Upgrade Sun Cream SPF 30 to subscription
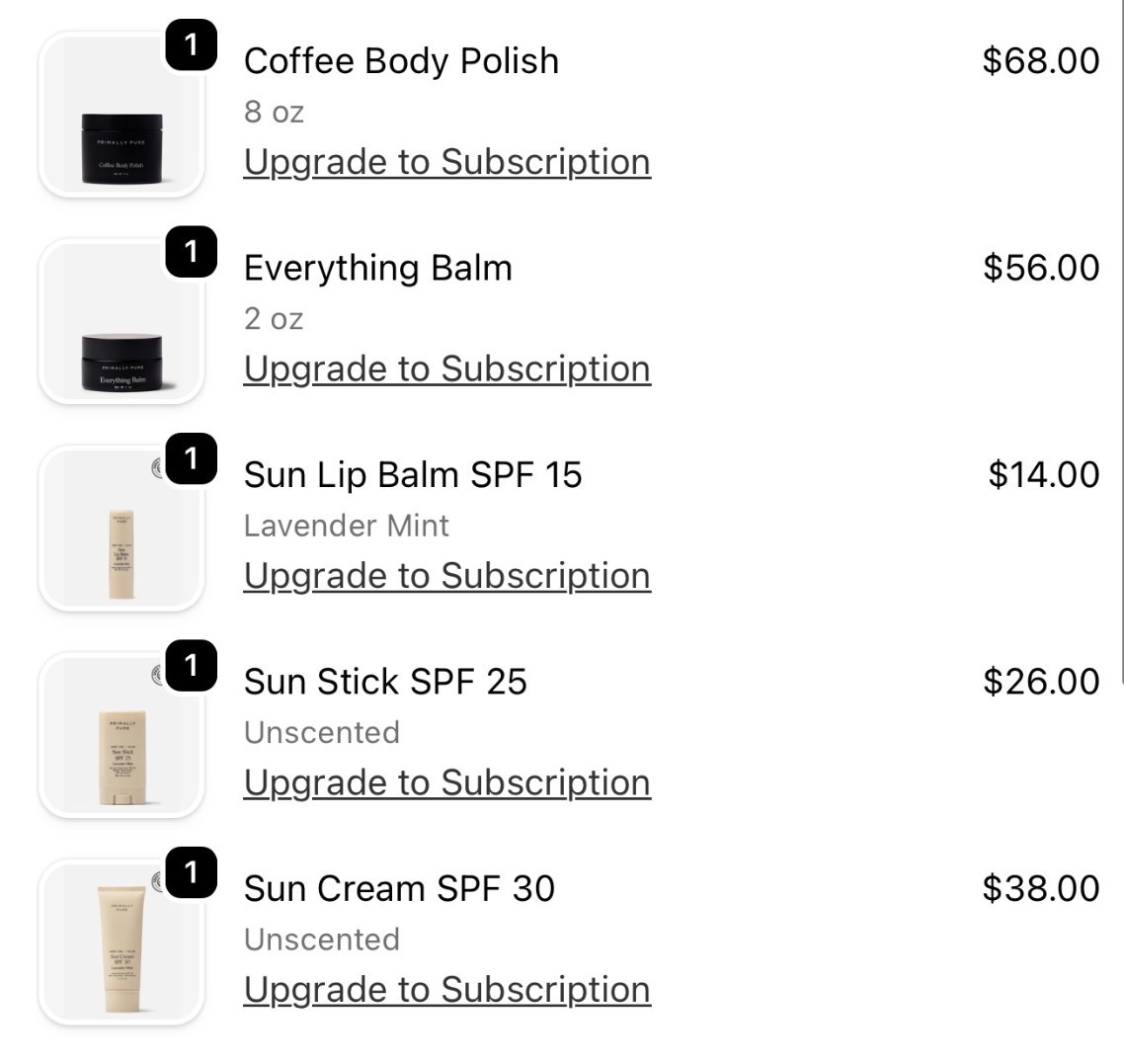The height and width of the screenshot is (1064, 1124). (446, 988)
